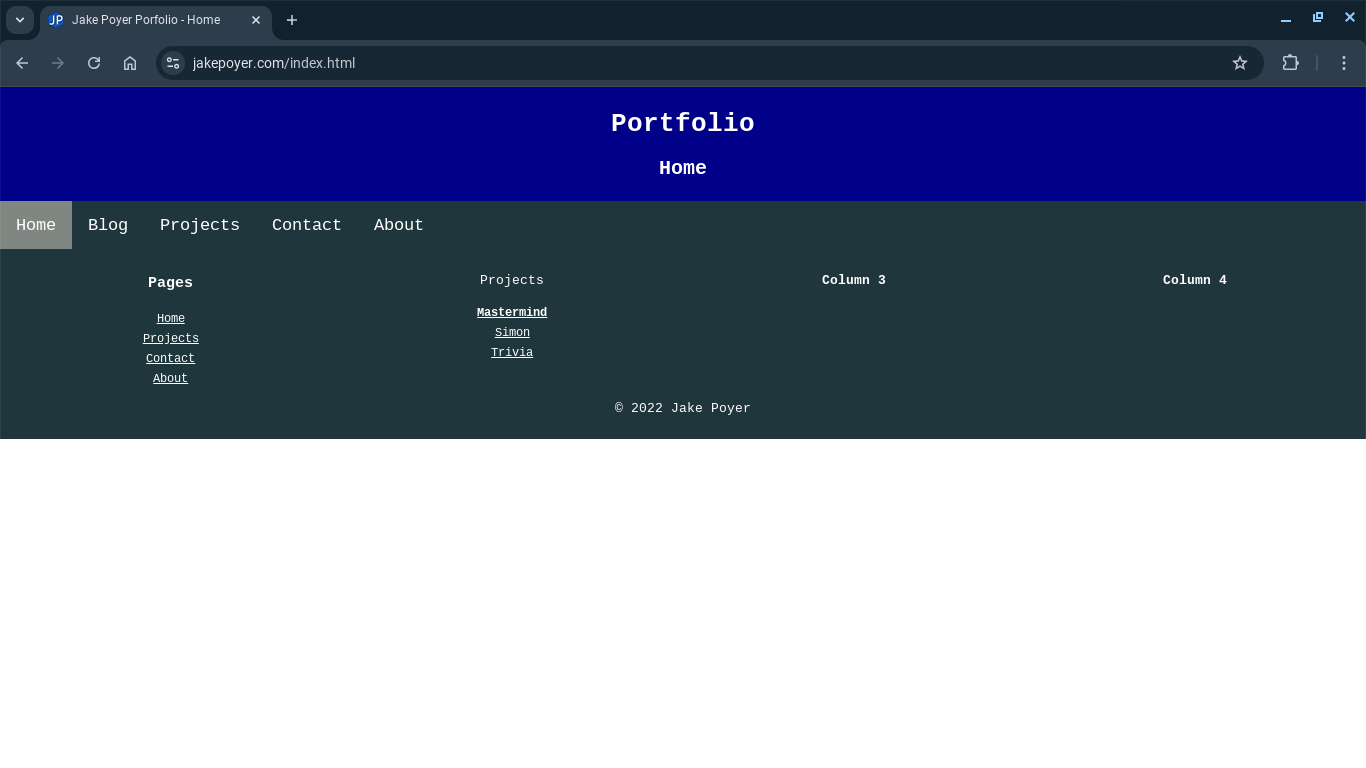The image size is (1366, 768).
Task: Click the forward navigation arrow
Action: [x=57, y=63]
